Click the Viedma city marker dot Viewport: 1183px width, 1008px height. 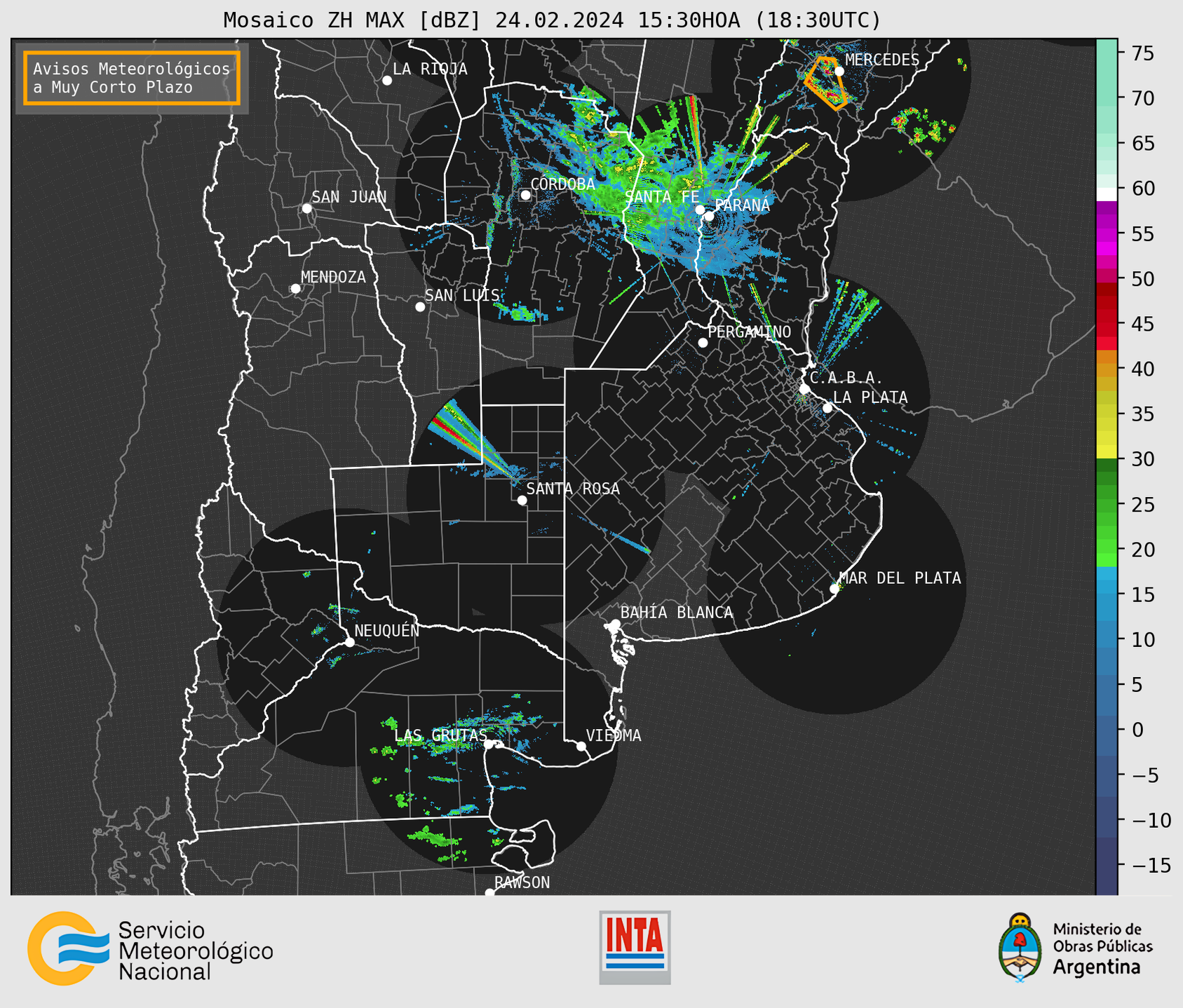click(581, 746)
